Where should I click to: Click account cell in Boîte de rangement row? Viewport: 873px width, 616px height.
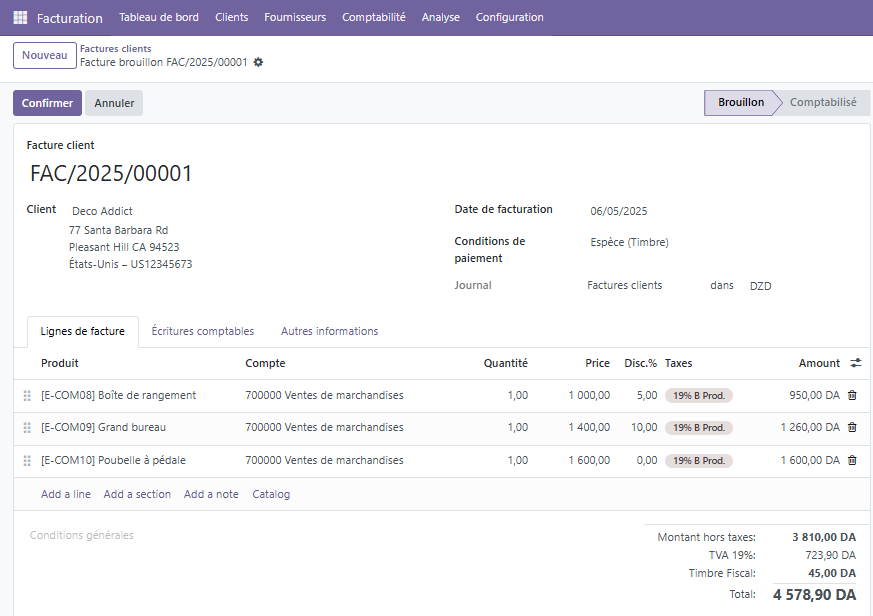(x=324, y=395)
